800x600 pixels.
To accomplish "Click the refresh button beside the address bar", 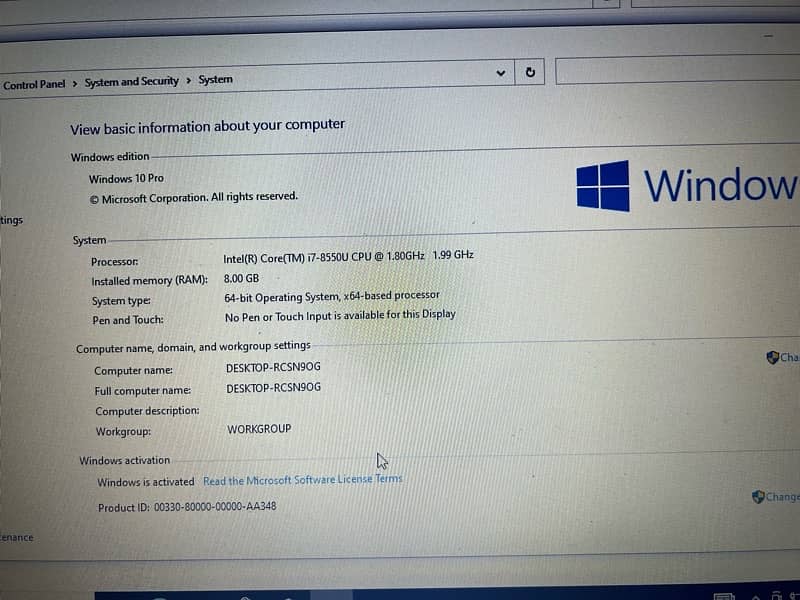I will (530, 72).
